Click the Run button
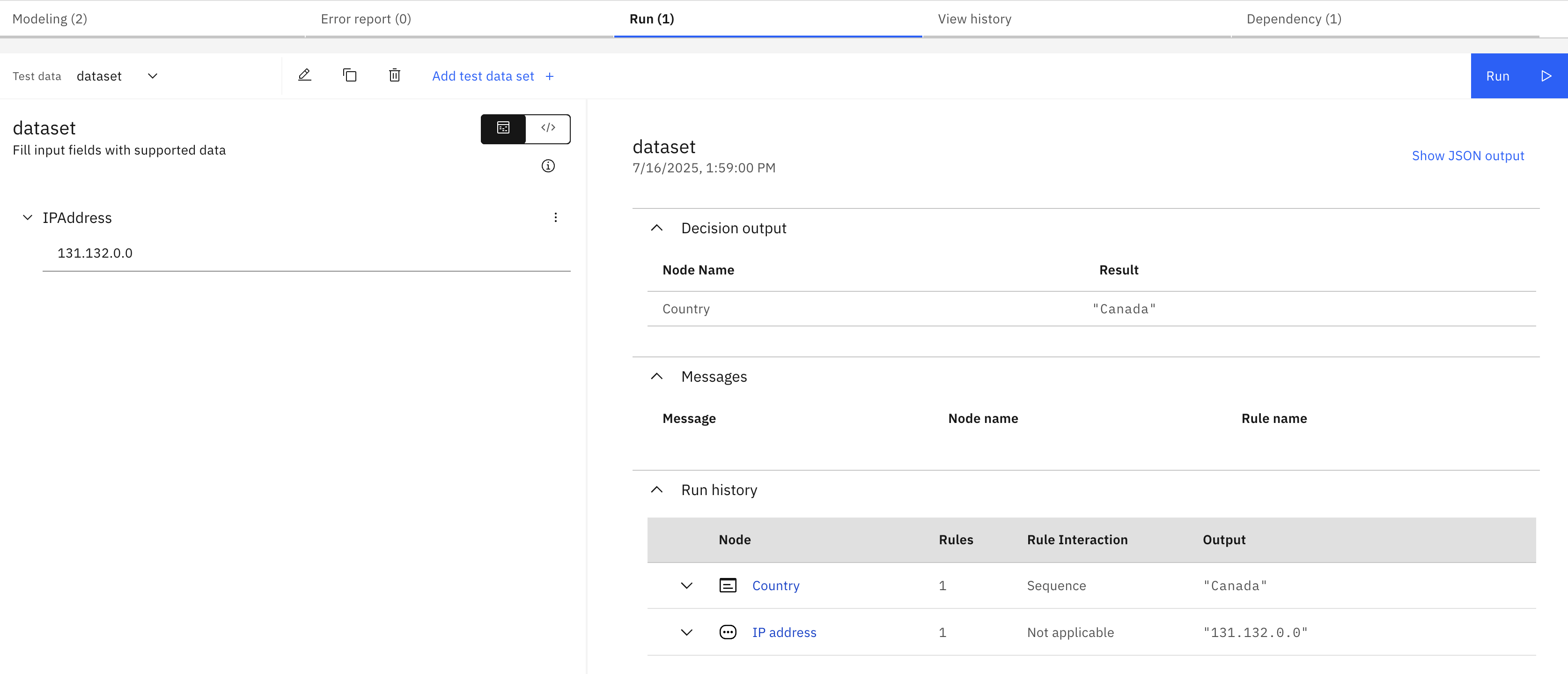Image resolution: width=1568 pixels, height=674 pixels. pyautogui.click(x=1519, y=76)
